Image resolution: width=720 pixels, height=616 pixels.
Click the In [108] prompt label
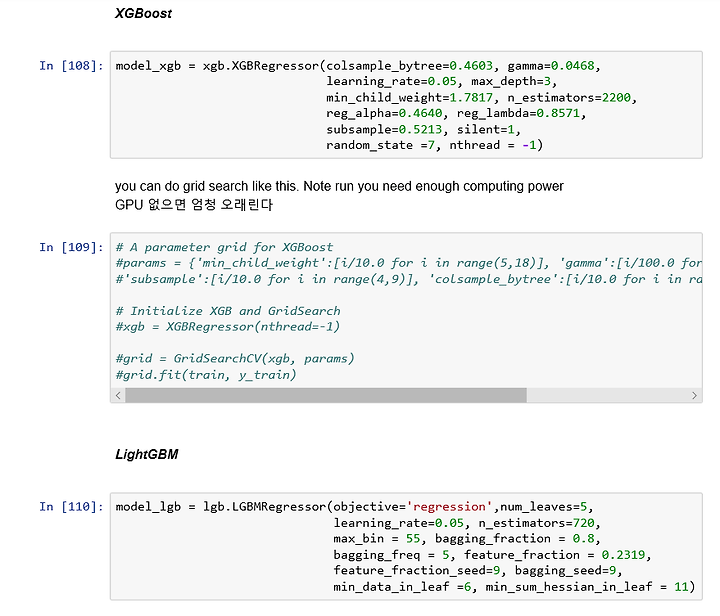[x=71, y=66]
